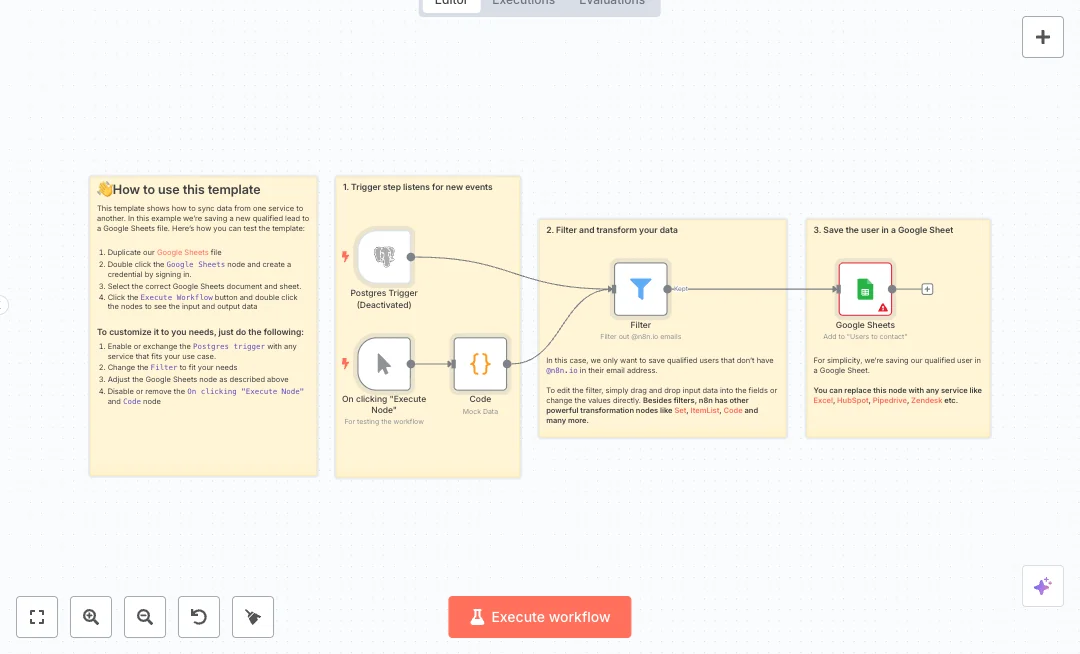Click the Execute workflow button

coord(540,617)
